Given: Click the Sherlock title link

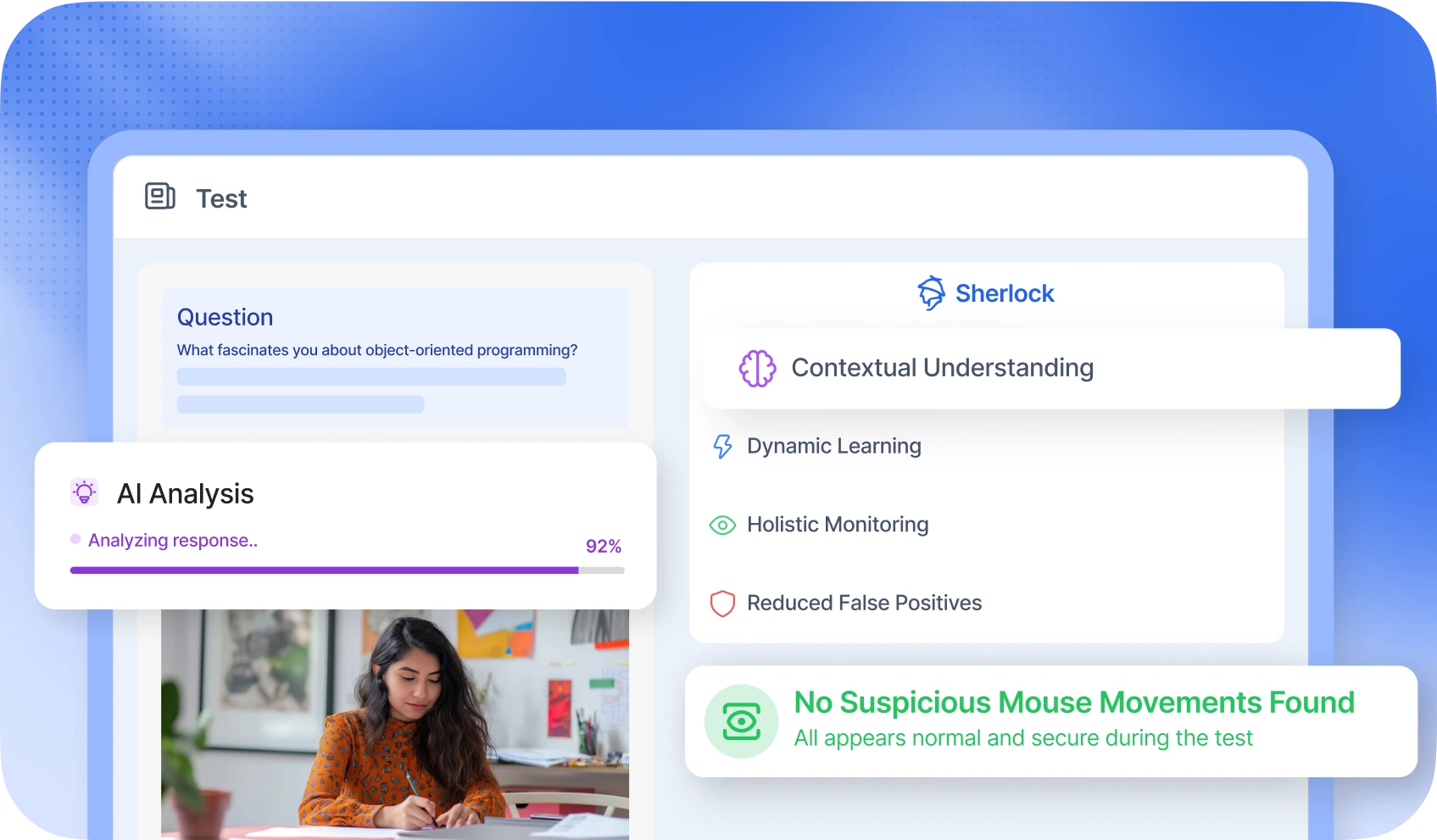Looking at the screenshot, I should pyautogui.click(x=1005, y=293).
